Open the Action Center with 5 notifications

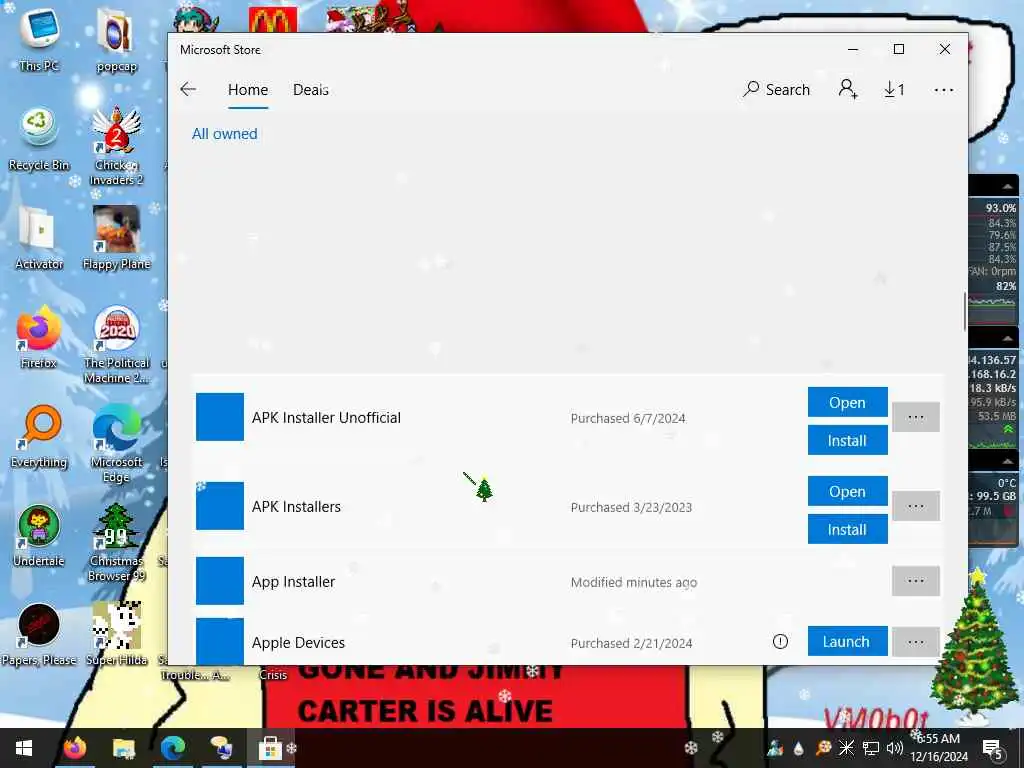993,748
